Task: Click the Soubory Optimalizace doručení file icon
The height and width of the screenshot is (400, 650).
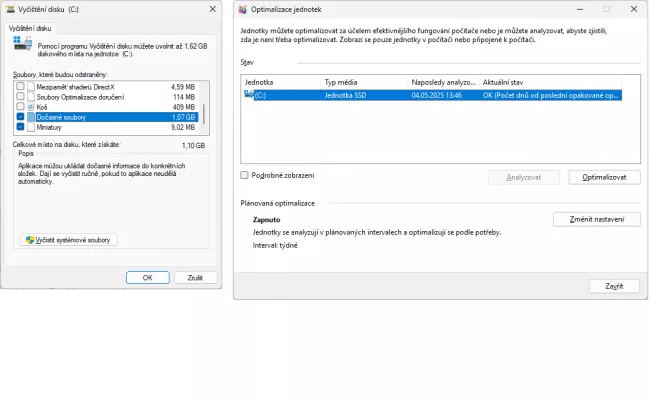Action: [x=31, y=97]
